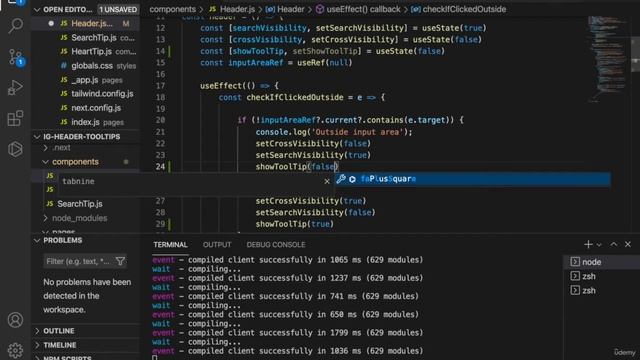Collapse the components folder

pos(75,162)
